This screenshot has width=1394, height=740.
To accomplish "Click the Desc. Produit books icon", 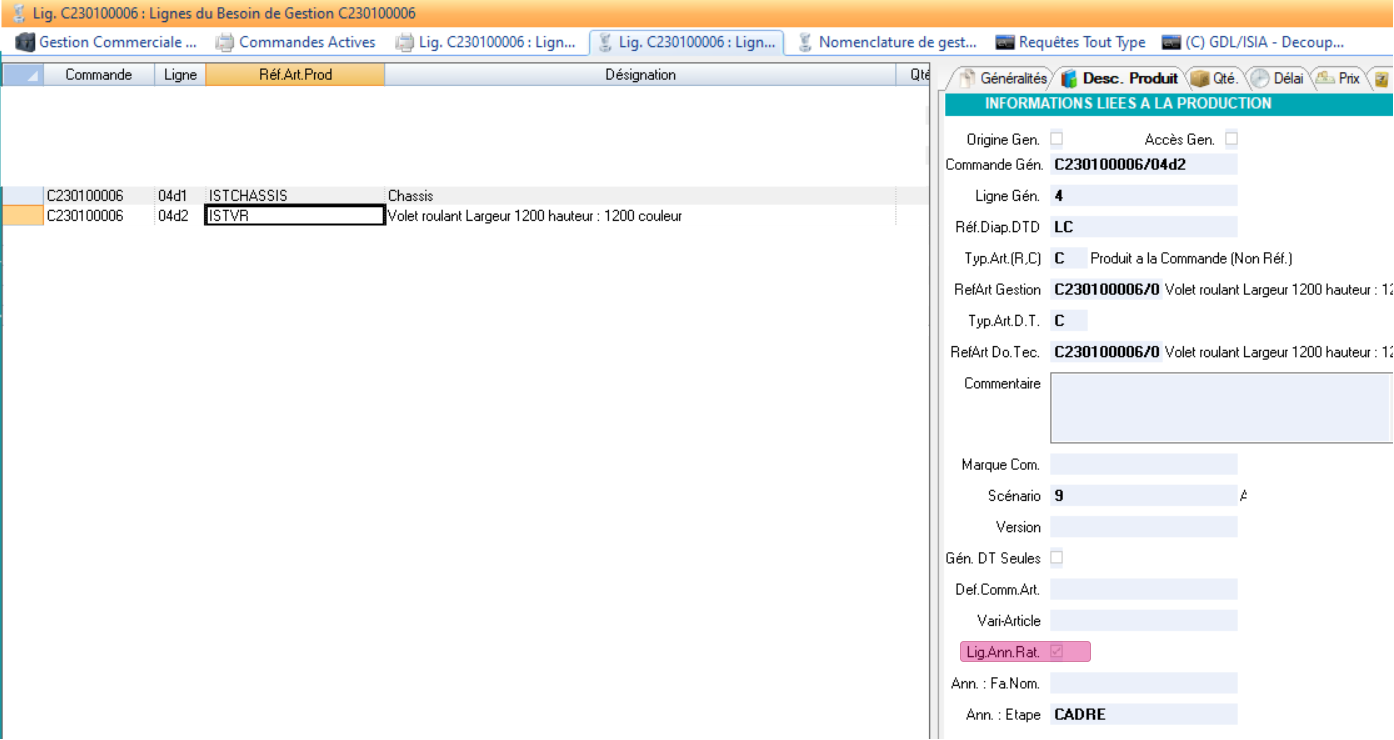I will click(x=1070, y=78).
